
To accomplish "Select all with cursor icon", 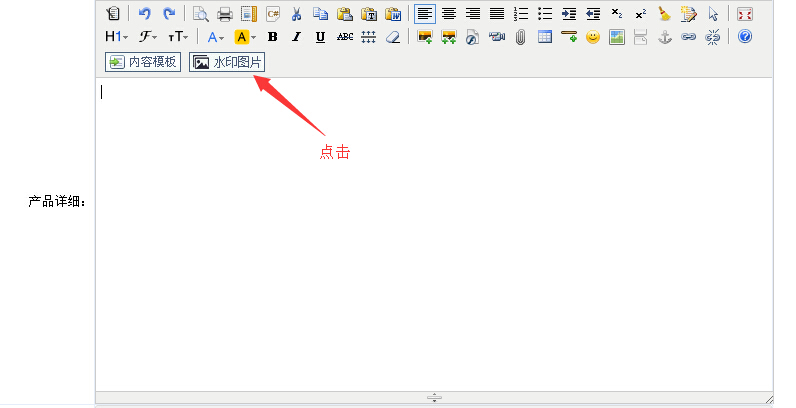I will point(713,14).
